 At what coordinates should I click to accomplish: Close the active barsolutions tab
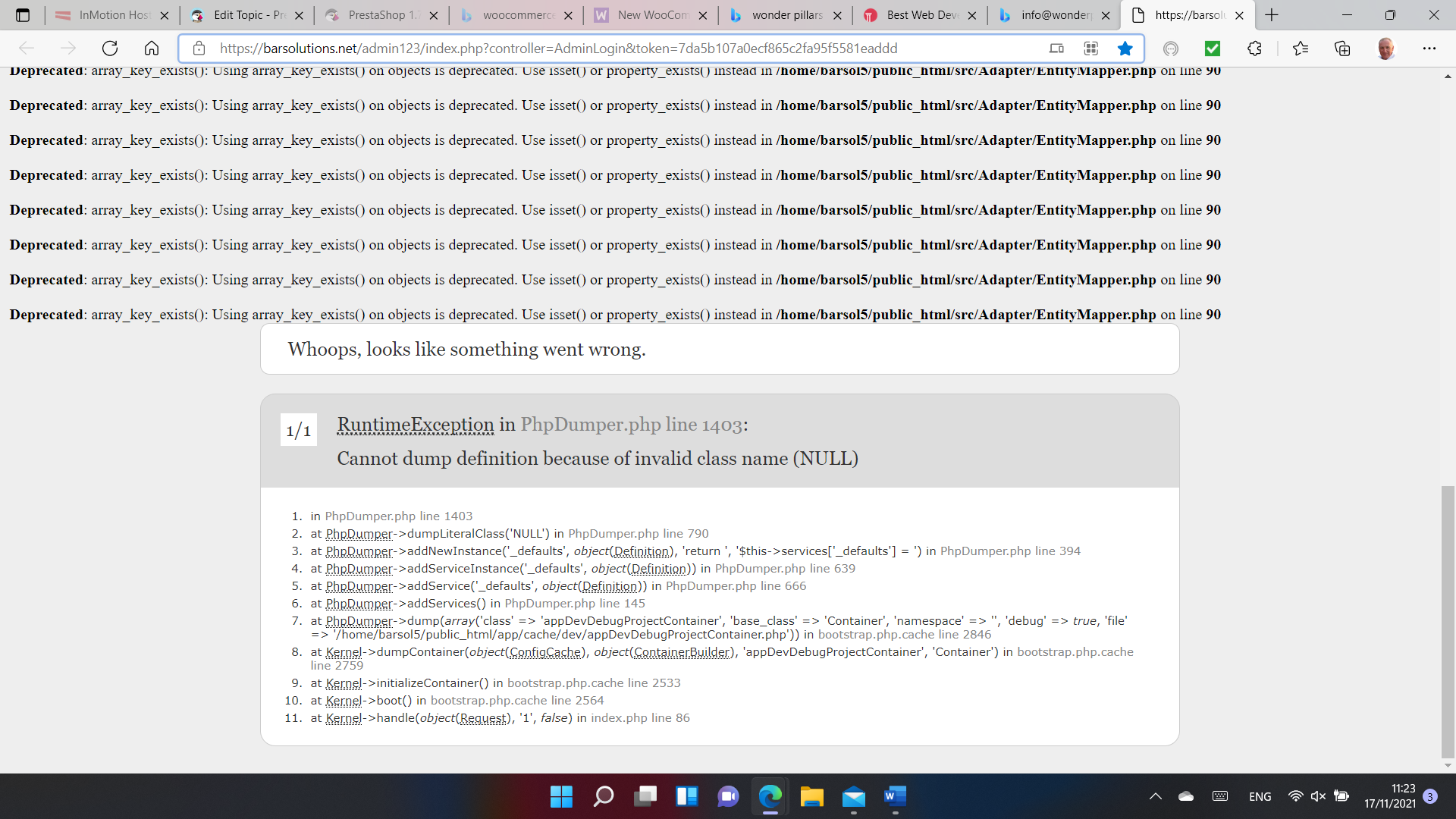click(1239, 15)
